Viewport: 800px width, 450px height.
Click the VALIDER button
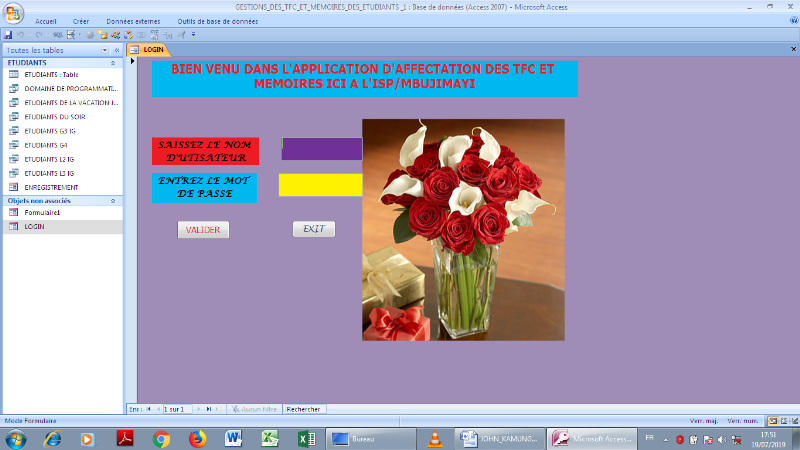203,230
